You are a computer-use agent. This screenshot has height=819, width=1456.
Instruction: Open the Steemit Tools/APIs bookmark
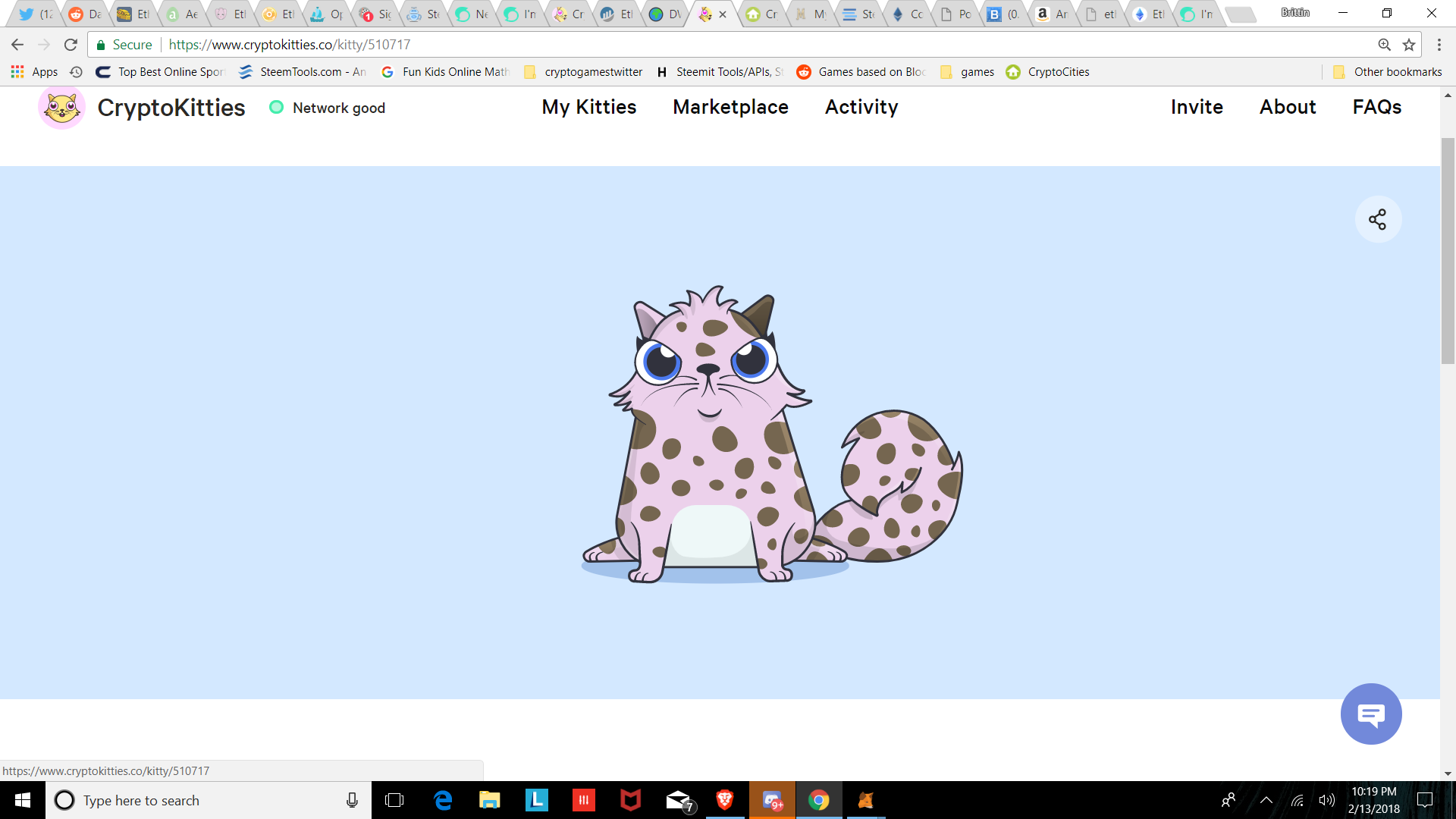point(719,72)
